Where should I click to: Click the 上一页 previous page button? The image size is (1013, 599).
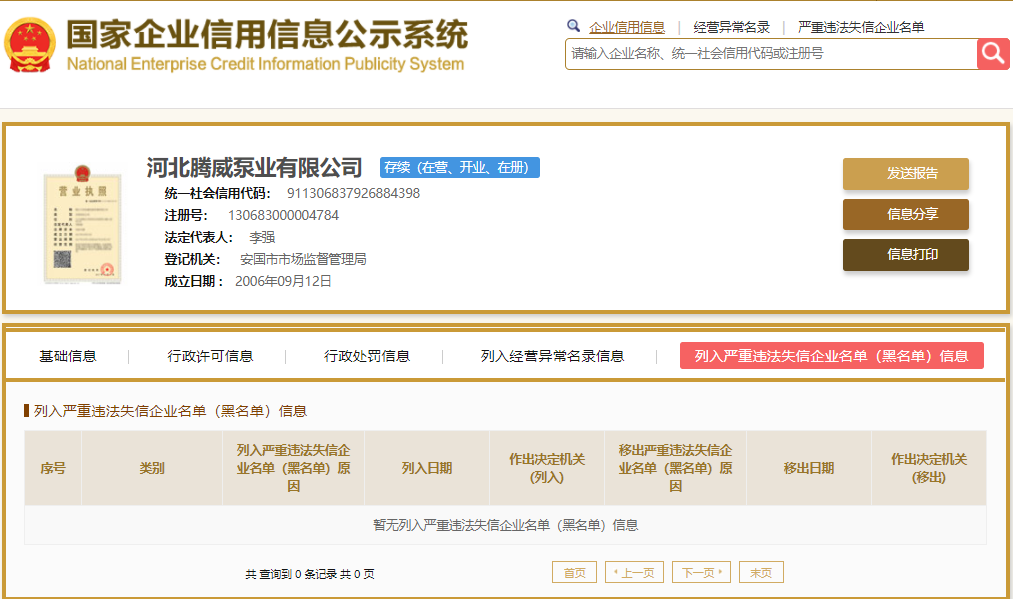(x=634, y=573)
